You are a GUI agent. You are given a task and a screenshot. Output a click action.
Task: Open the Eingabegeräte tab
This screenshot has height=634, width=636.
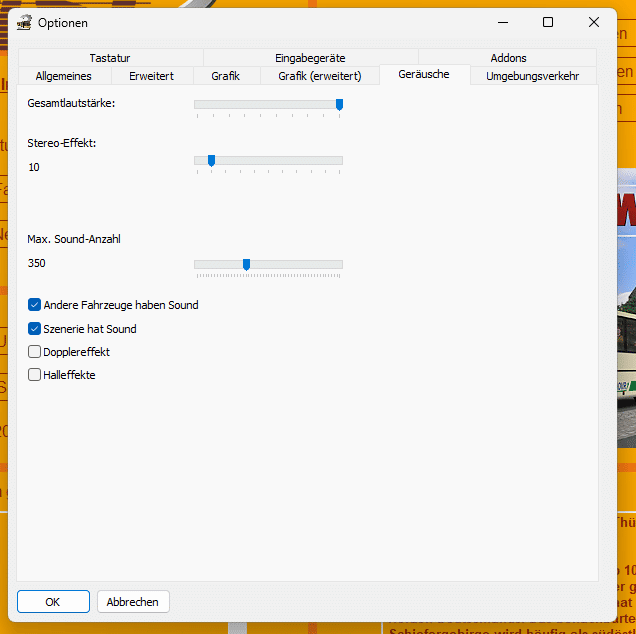(310, 58)
